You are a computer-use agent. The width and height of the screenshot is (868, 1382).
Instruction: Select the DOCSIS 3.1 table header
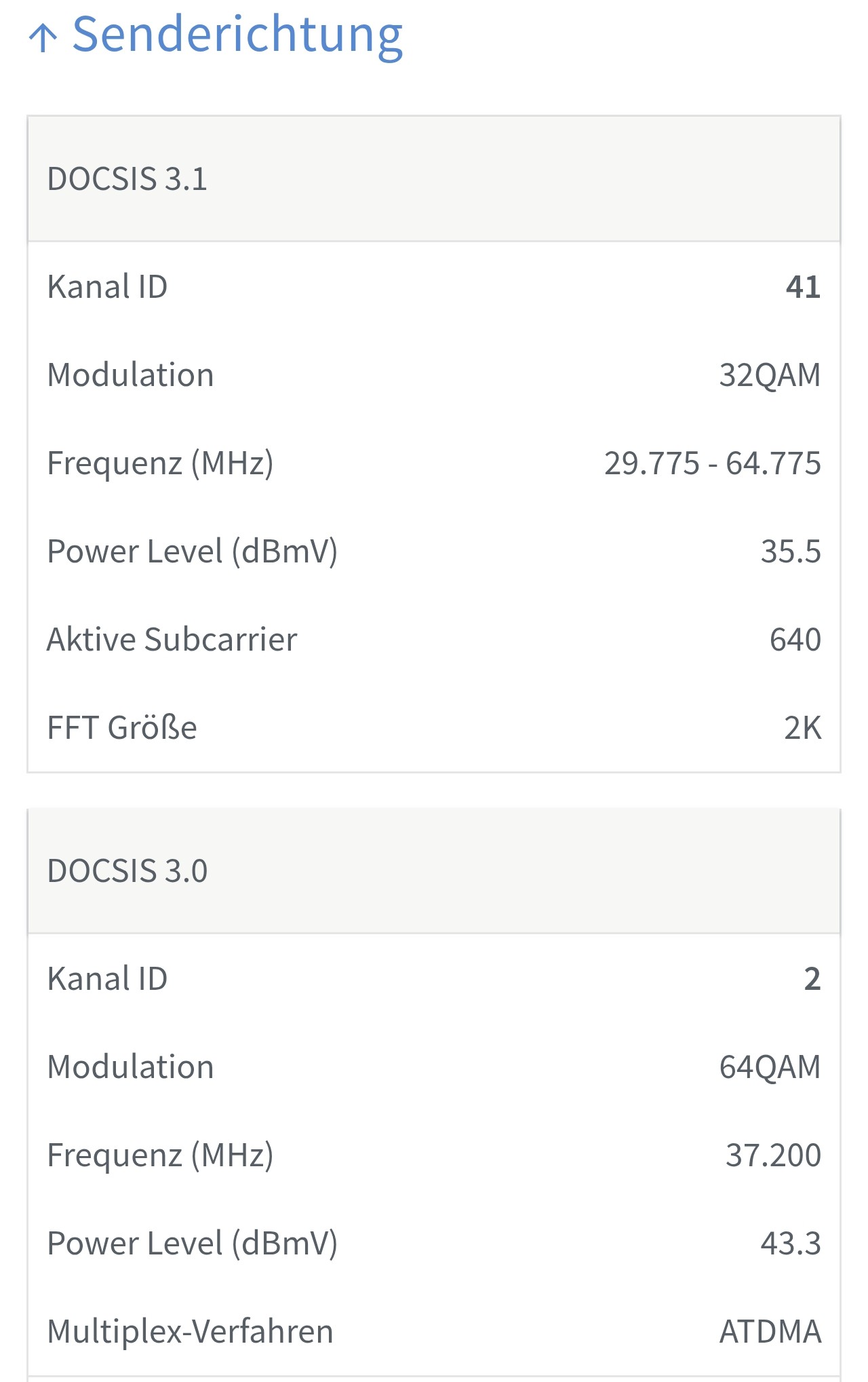[434, 179]
